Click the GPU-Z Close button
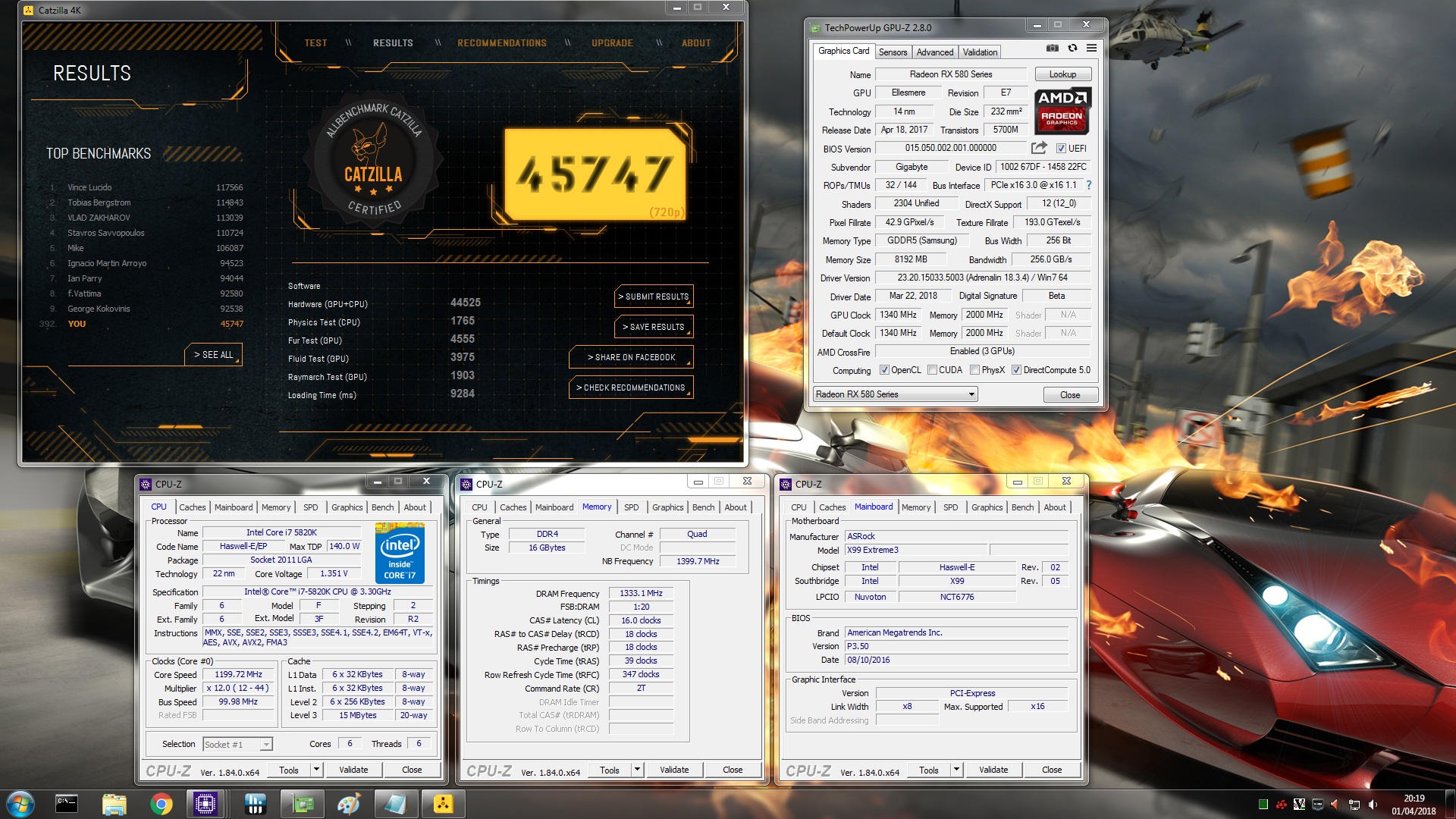 coord(1070,395)
